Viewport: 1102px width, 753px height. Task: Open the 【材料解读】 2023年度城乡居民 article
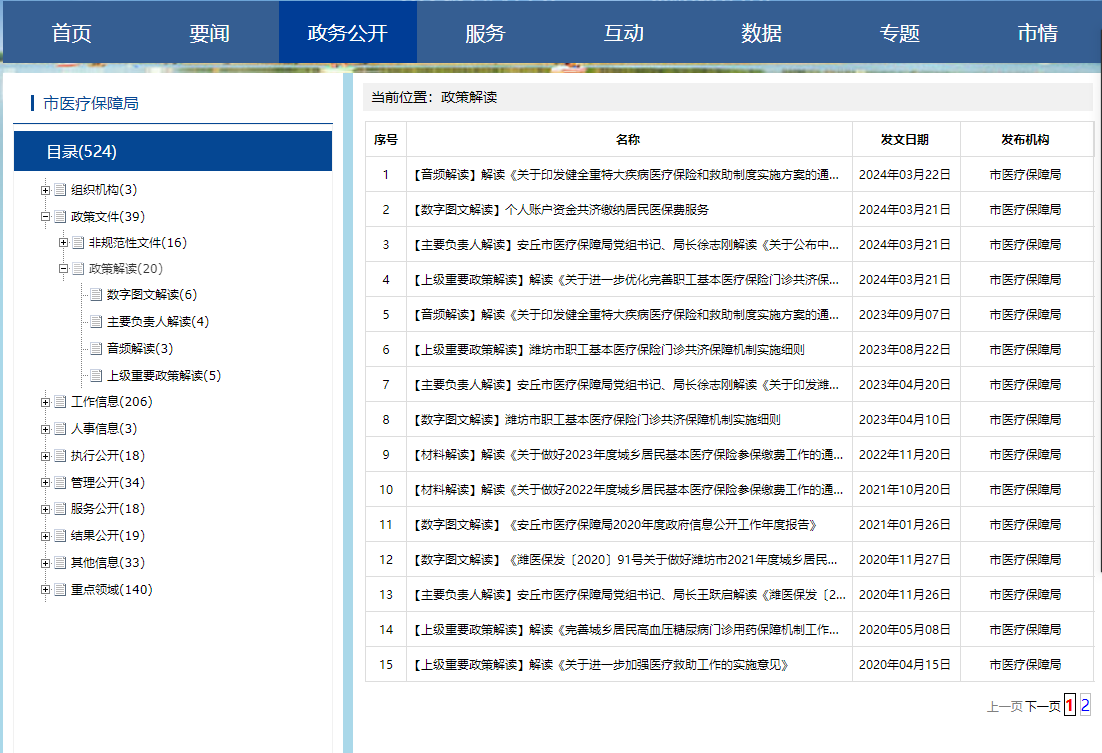click(628, 455)
